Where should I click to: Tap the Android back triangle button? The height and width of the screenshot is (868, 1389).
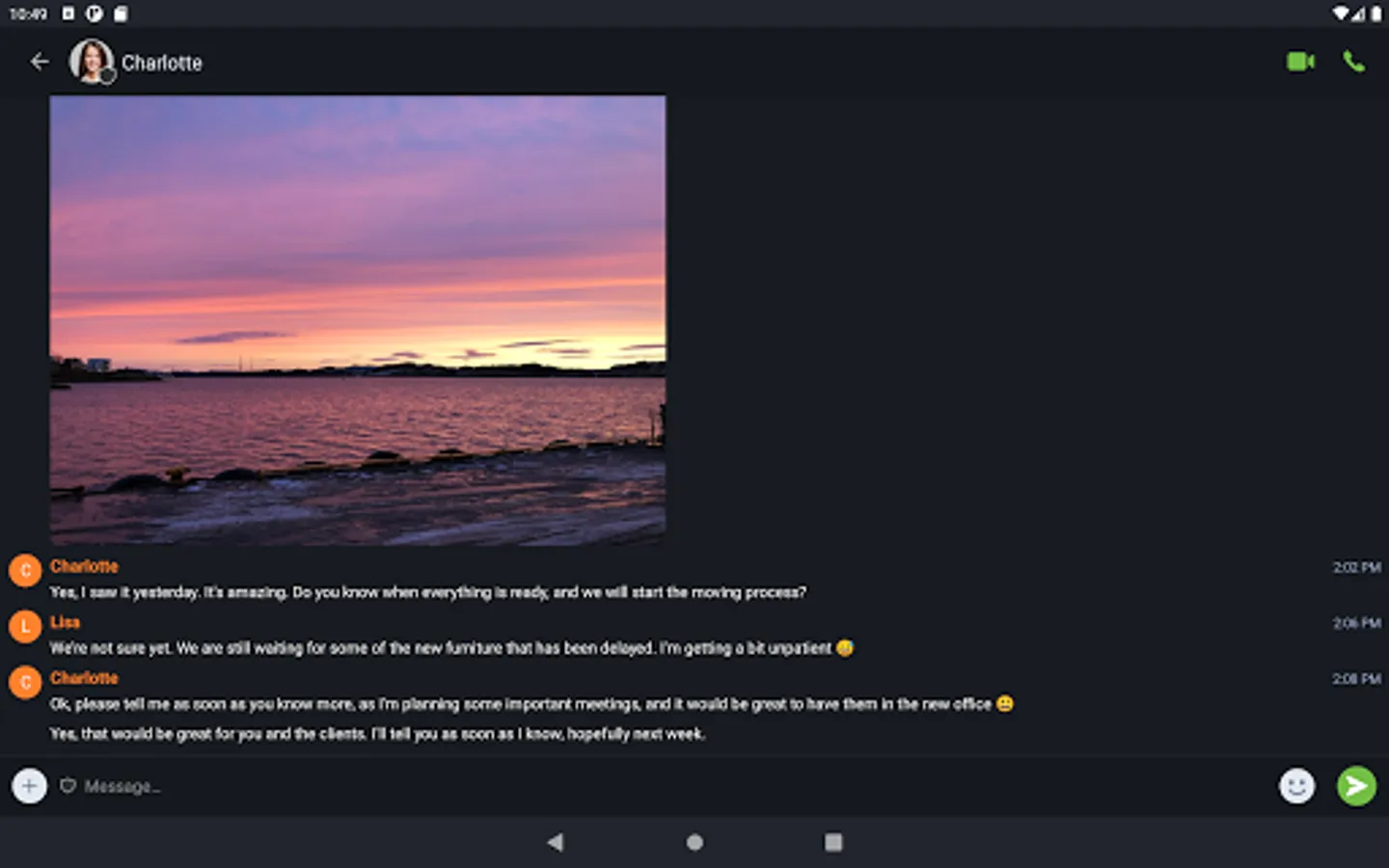coord(555,842)
